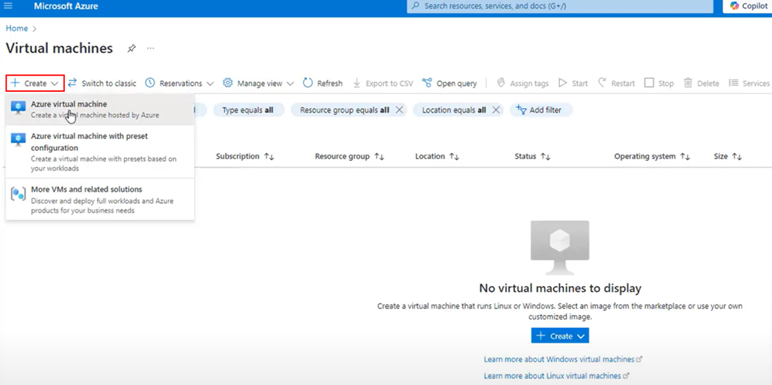This screenshot has width=772, height=385.
Task: Sort by Subscription column arrows
Action: 269,157
